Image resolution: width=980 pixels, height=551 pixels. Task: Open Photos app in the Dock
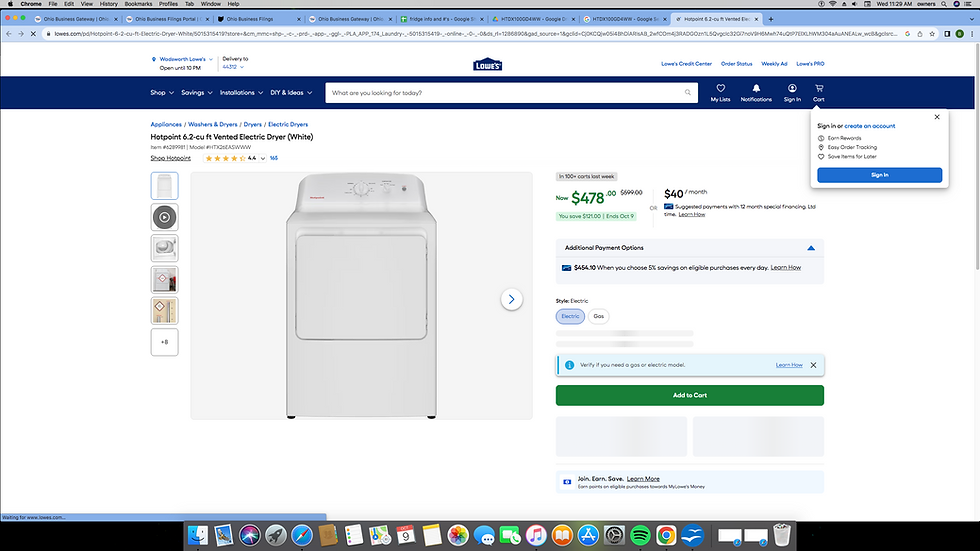point(458,535)
